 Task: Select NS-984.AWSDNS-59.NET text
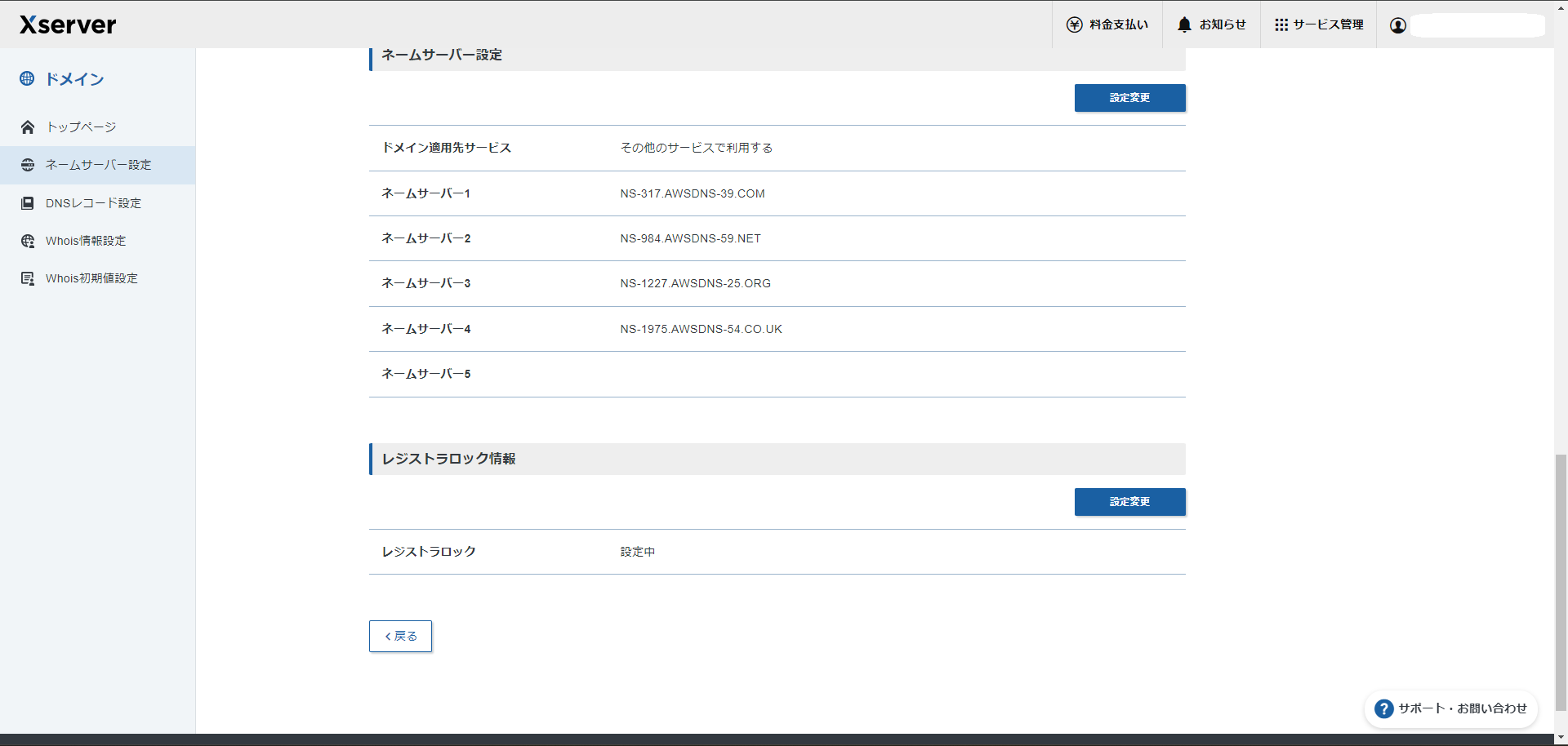690,238
